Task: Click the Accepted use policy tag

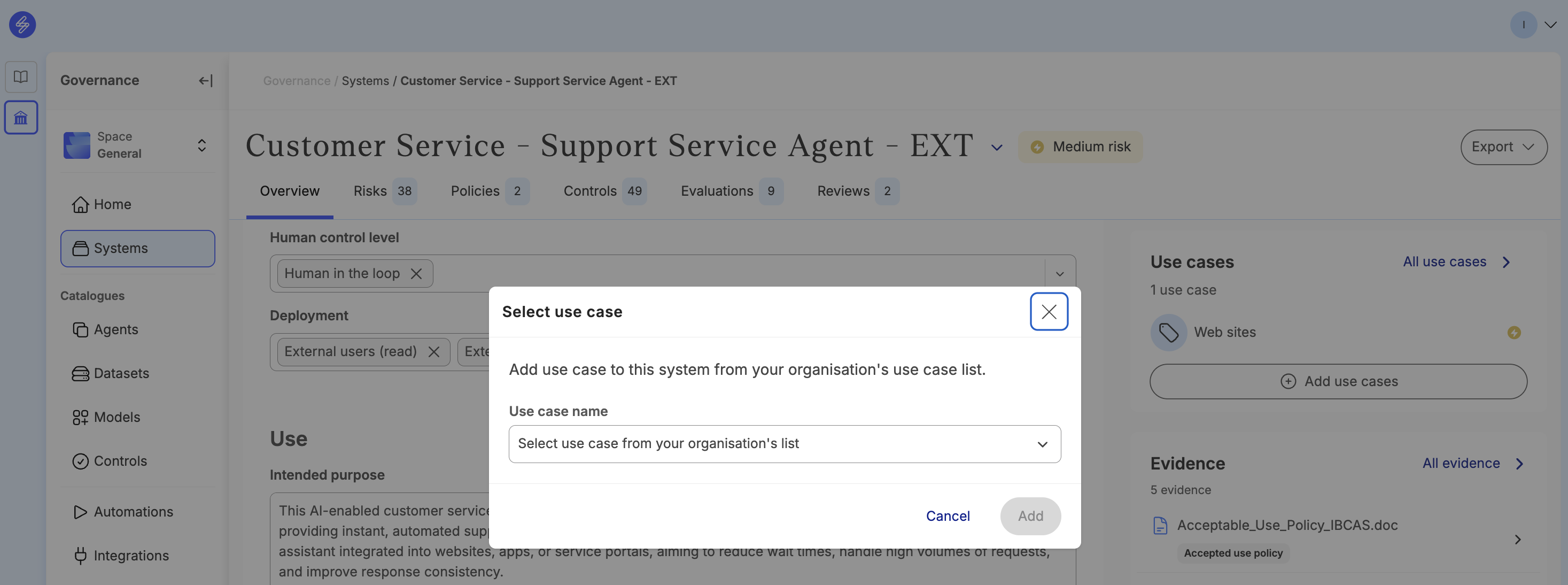Action: pyautogui.click(x=1232, y=553)
